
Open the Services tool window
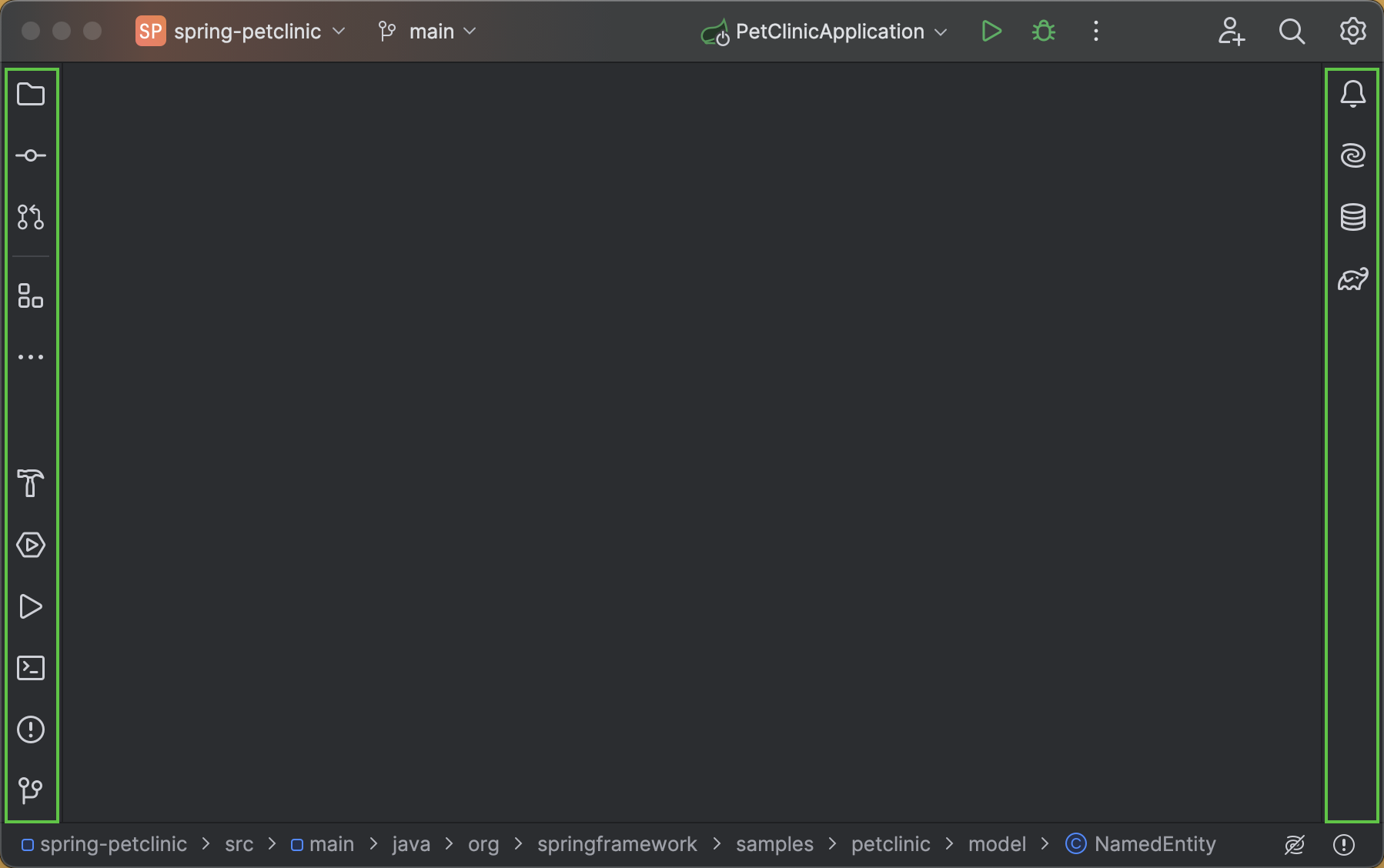point(31,545)
